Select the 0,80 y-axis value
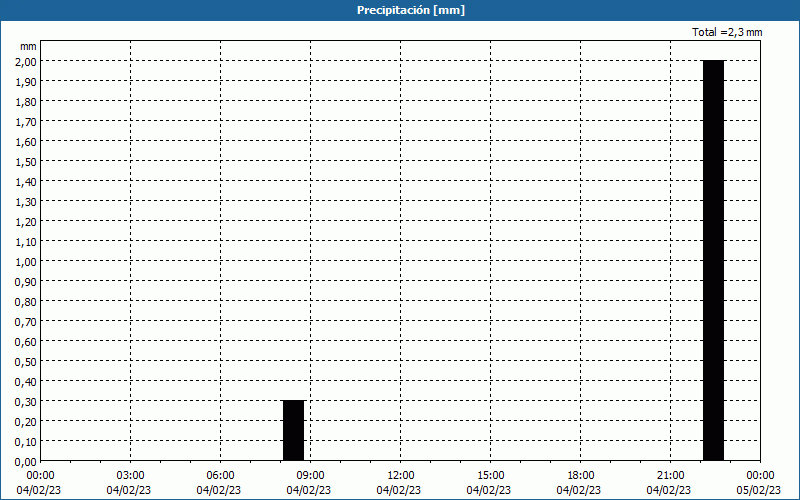The image size is (800, 500). click(27, 302)
